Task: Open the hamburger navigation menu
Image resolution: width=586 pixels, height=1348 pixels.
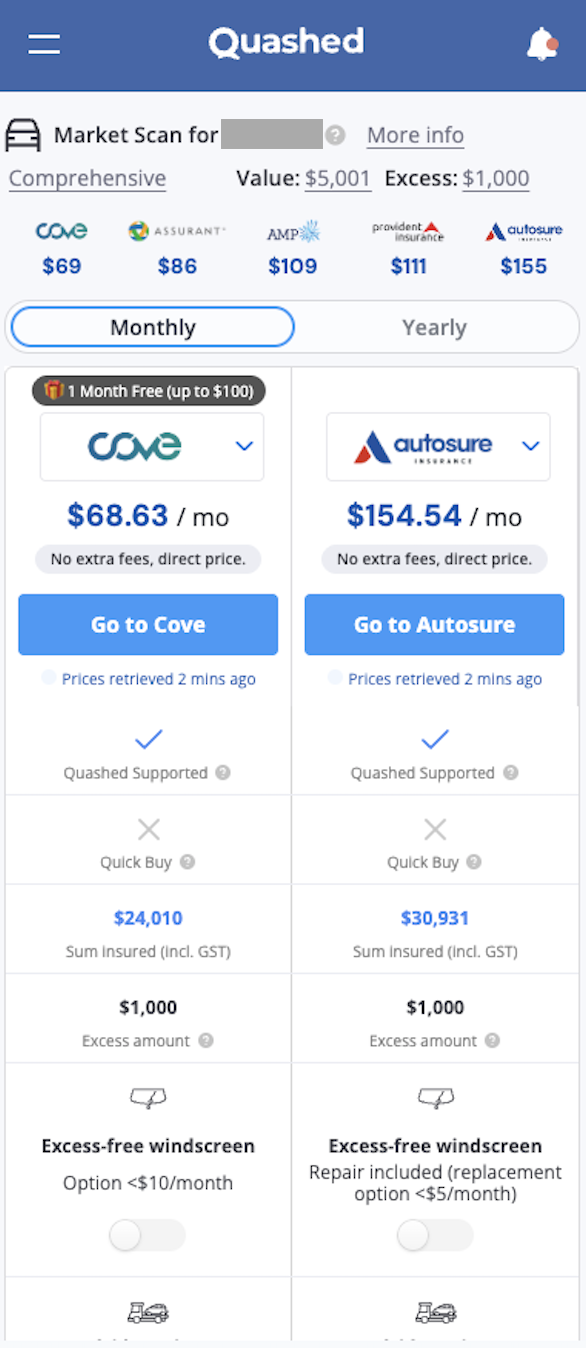Action: pyautogui.click(x=44, y=44)
